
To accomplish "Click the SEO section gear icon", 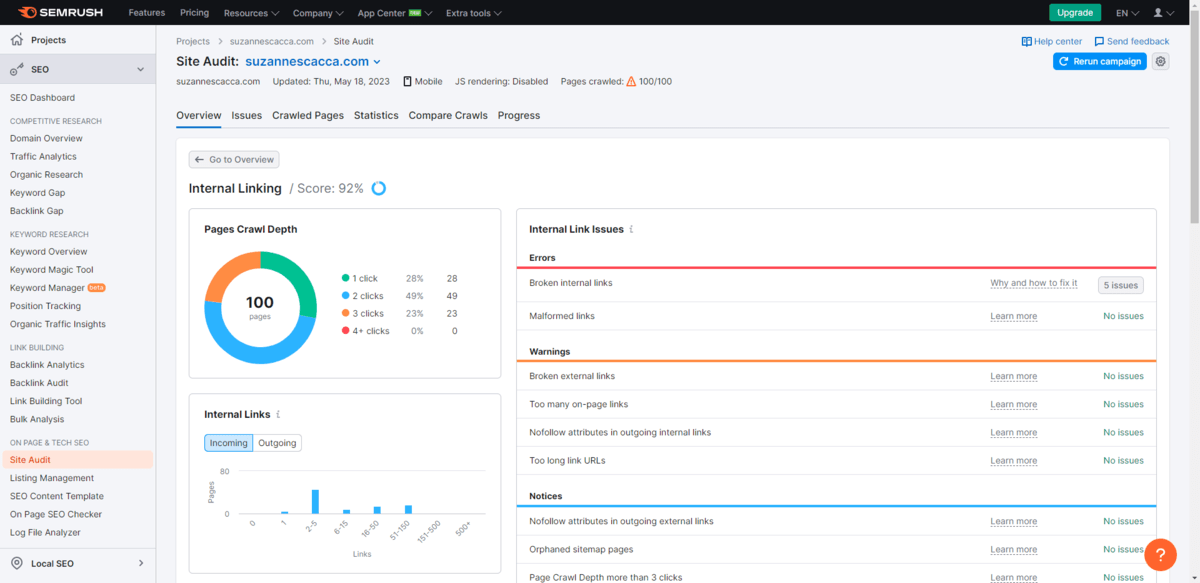I will click(x=16, y=69).
